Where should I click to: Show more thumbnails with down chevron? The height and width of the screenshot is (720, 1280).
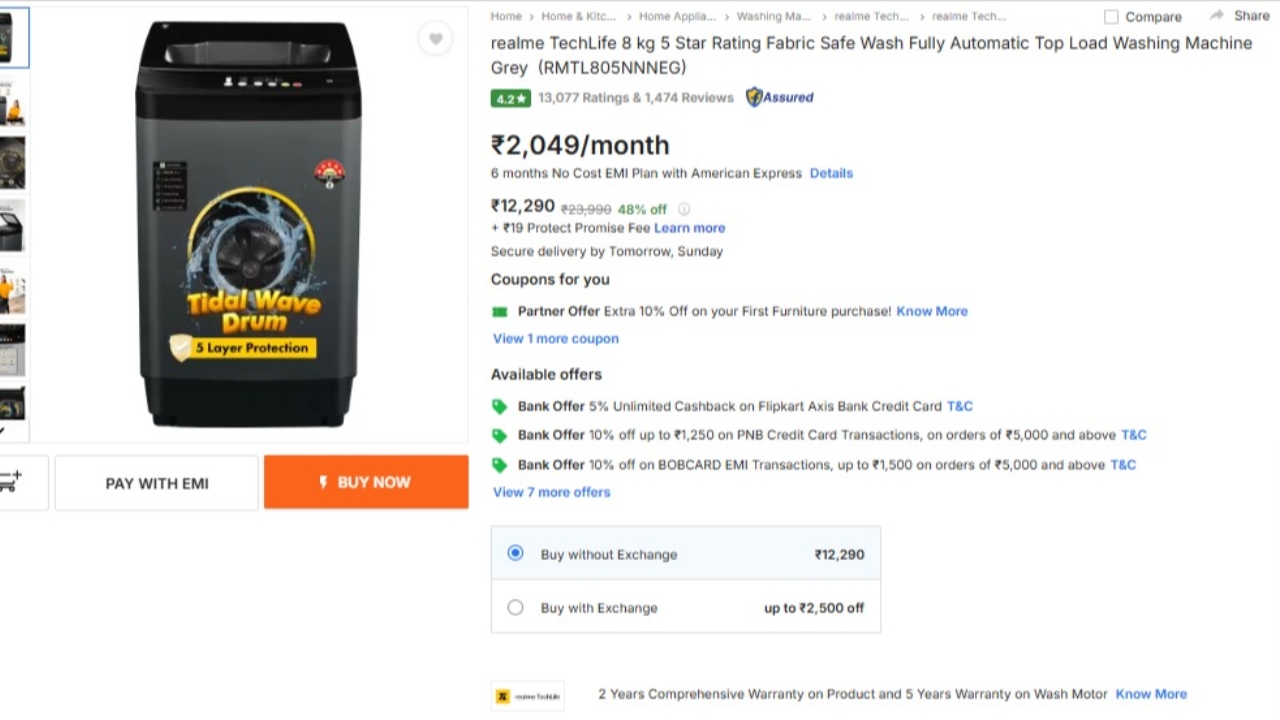click(x=2, y=432)
